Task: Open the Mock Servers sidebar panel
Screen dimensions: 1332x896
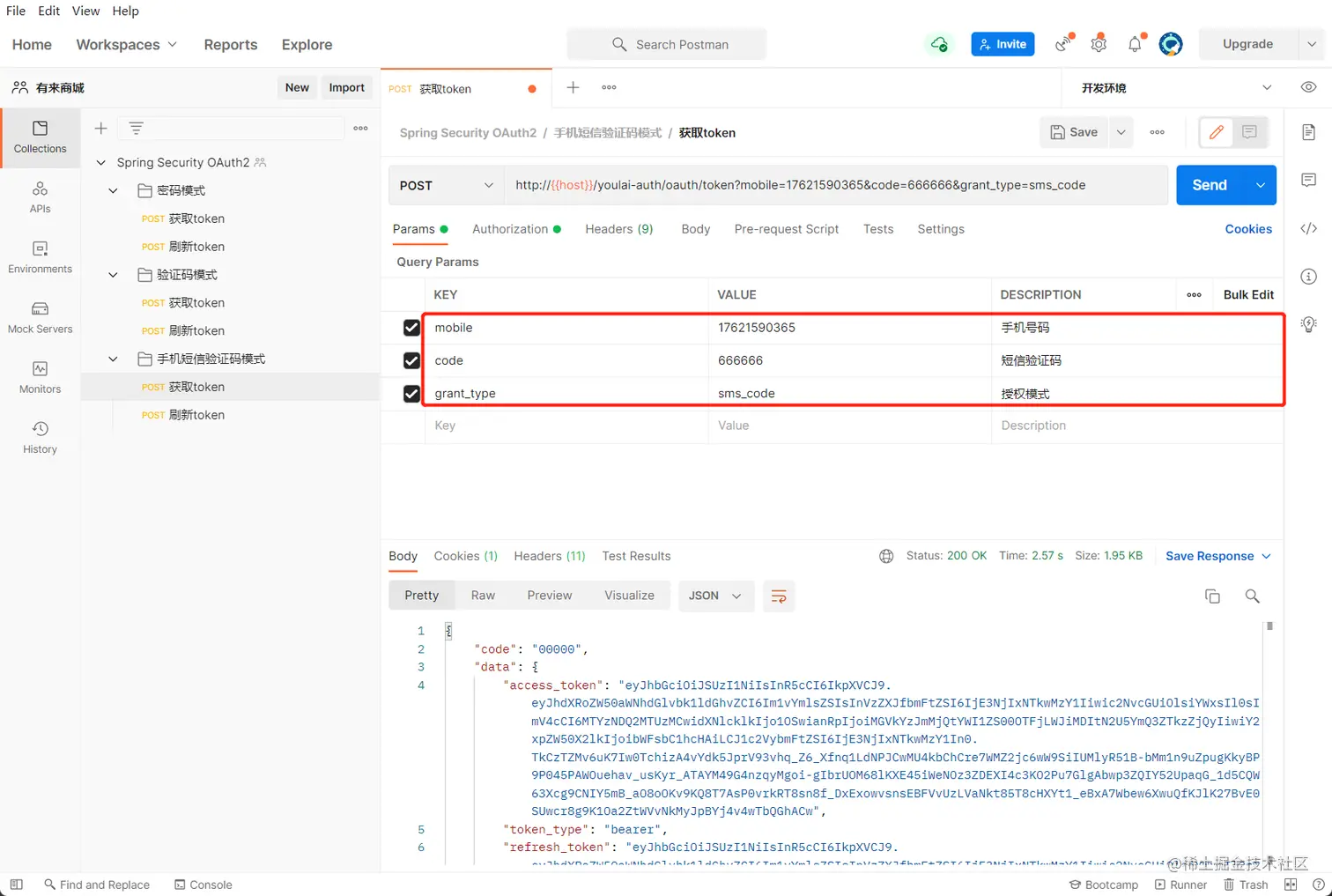Action: [40, 317]
